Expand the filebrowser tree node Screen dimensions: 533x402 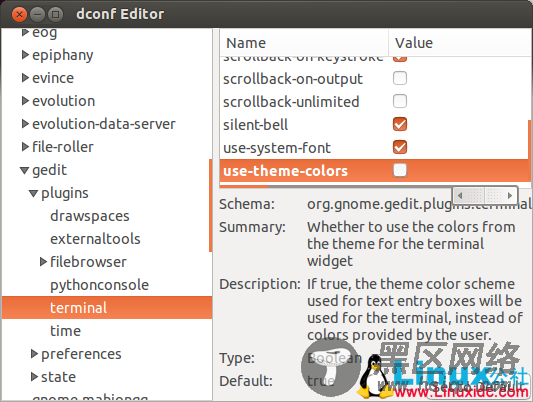tap(43, 262)
